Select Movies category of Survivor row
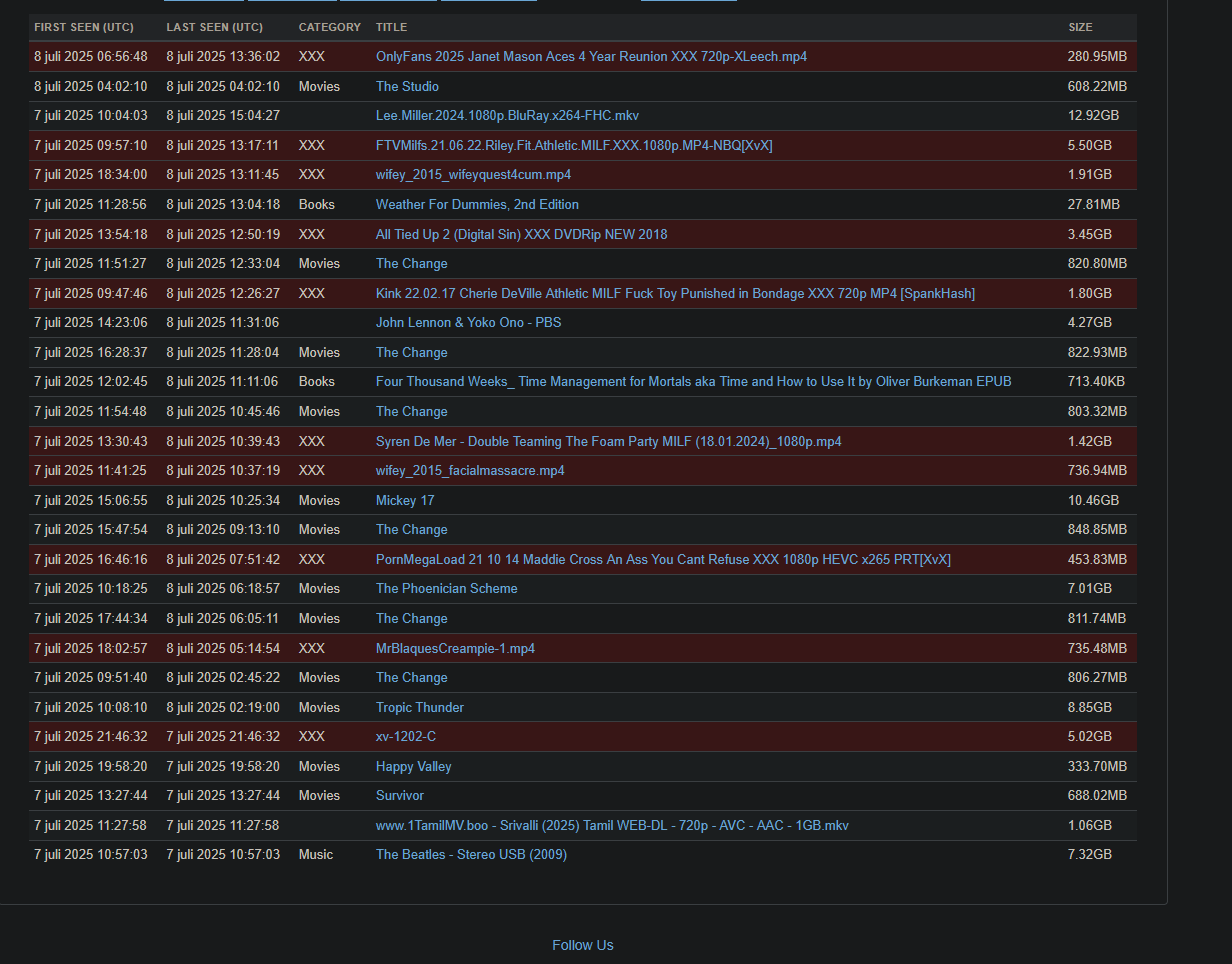The image size is (1232, 964). pyautogui.click(x=319, y=796)
